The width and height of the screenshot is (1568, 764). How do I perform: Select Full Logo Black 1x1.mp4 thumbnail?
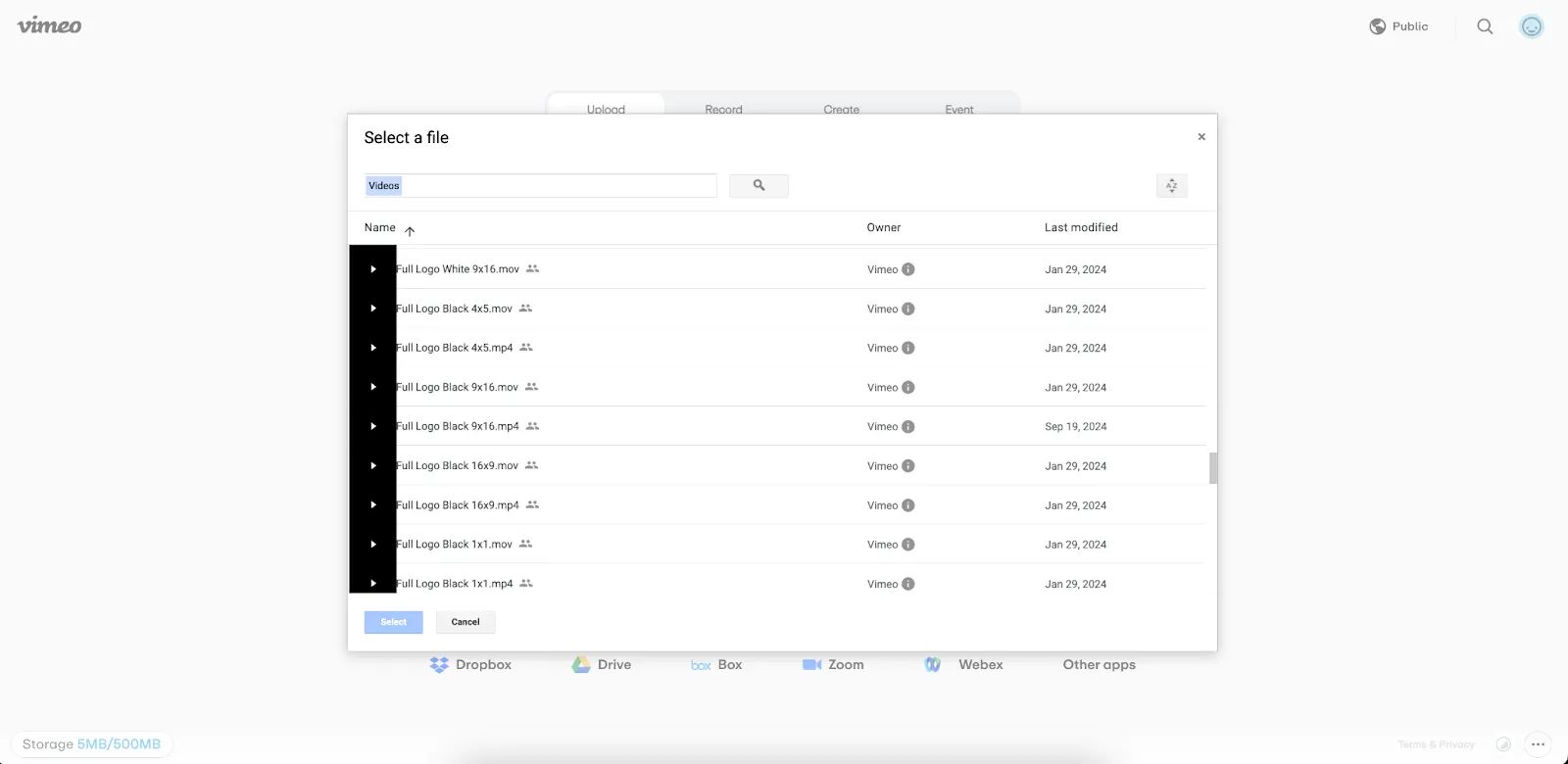pyautogui.click(x=372, y=579)
